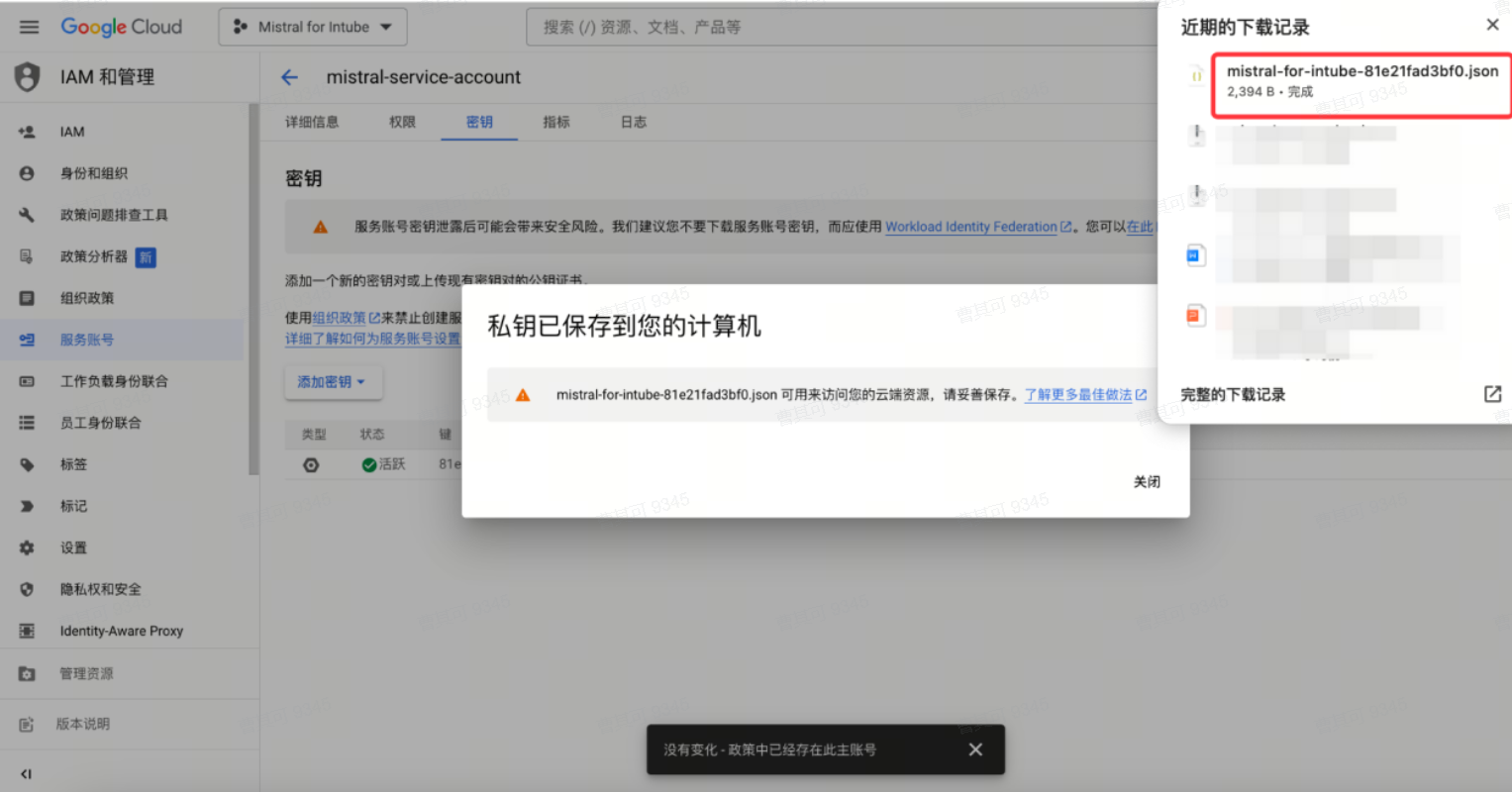Viewport: 1512px width, 792px height.
Task: Collapse the left sidebar with chevron
Action: coord(26,774)
